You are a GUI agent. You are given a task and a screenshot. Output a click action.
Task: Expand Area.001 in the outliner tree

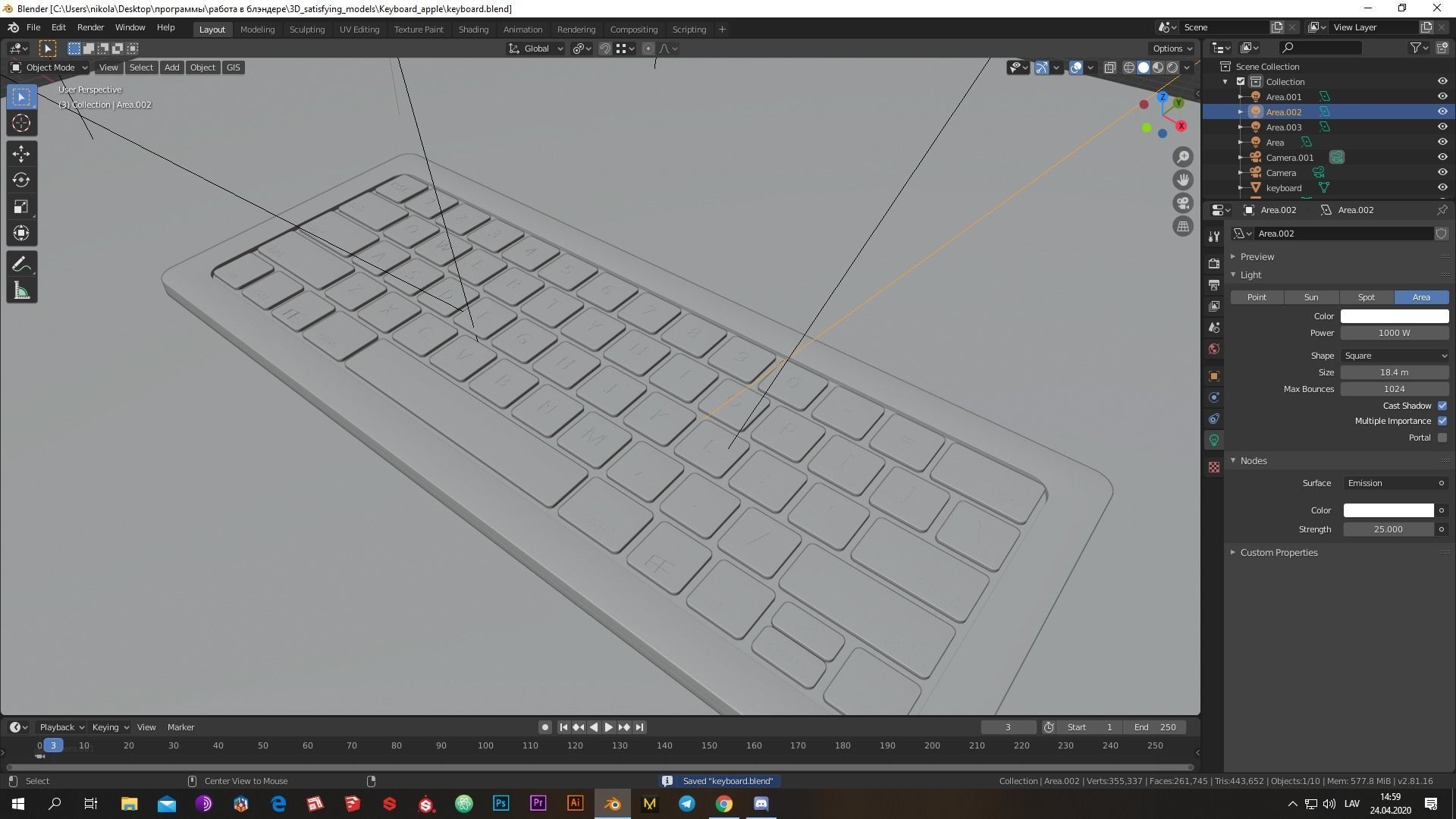pos(1241,97)
